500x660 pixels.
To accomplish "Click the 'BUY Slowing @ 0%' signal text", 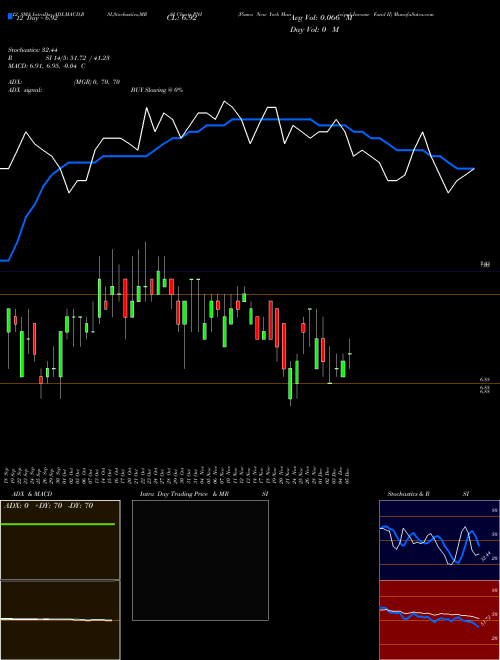I will pos(157,90).
